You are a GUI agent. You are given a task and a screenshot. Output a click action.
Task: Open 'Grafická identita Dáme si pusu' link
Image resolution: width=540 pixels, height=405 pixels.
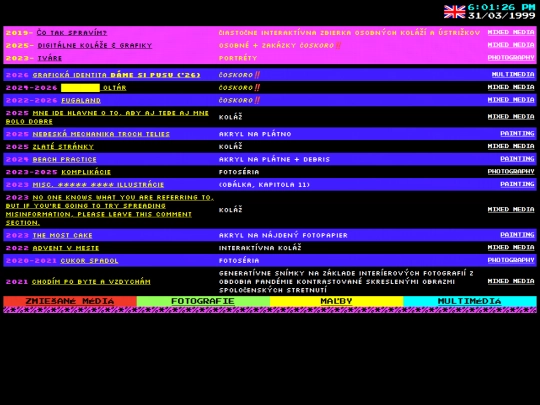116,75
